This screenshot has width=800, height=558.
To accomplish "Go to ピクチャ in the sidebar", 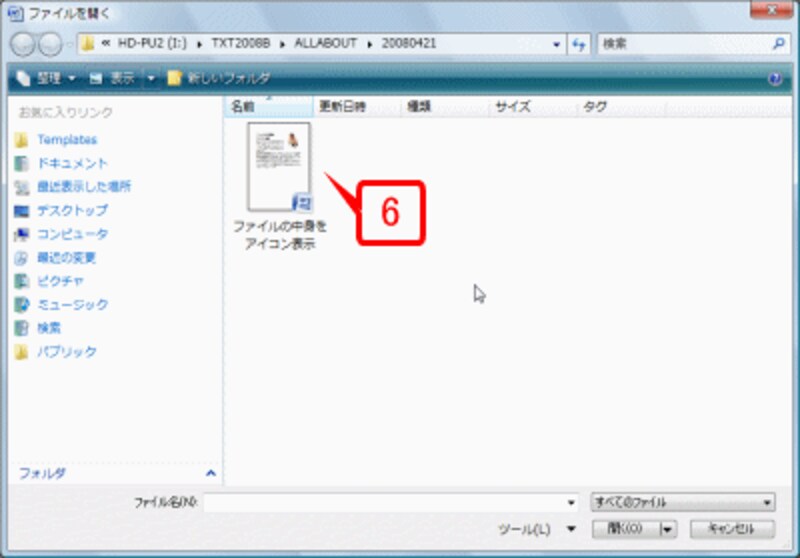I will click(60, 281).
